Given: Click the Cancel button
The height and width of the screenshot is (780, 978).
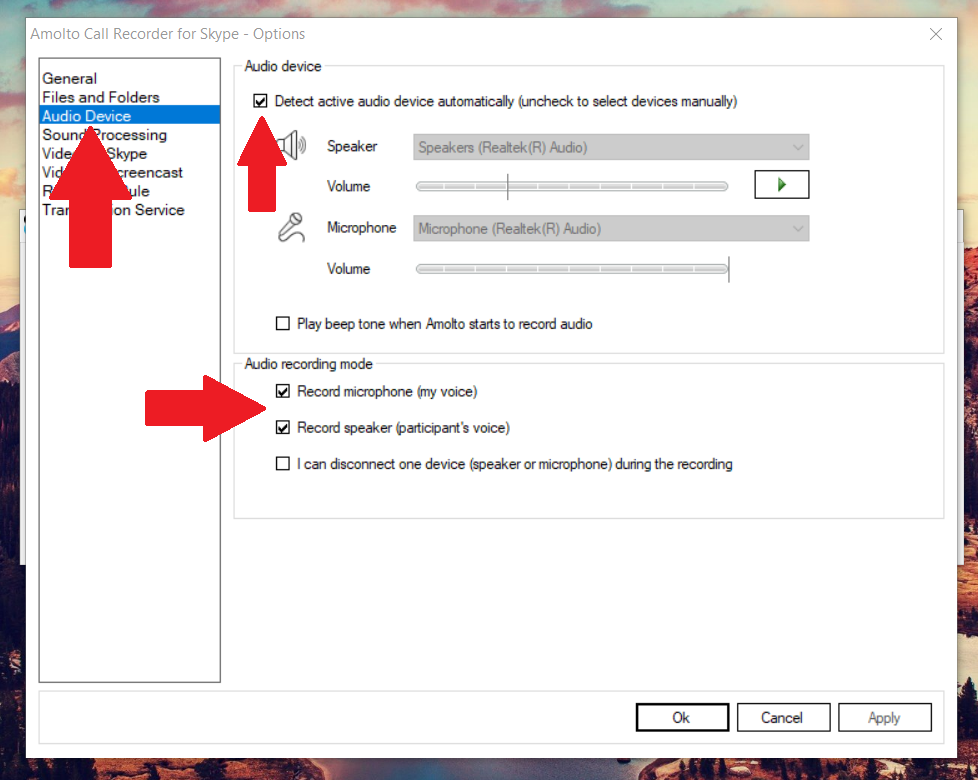Looking at the screenshot, I should click(x=783, y=718).
